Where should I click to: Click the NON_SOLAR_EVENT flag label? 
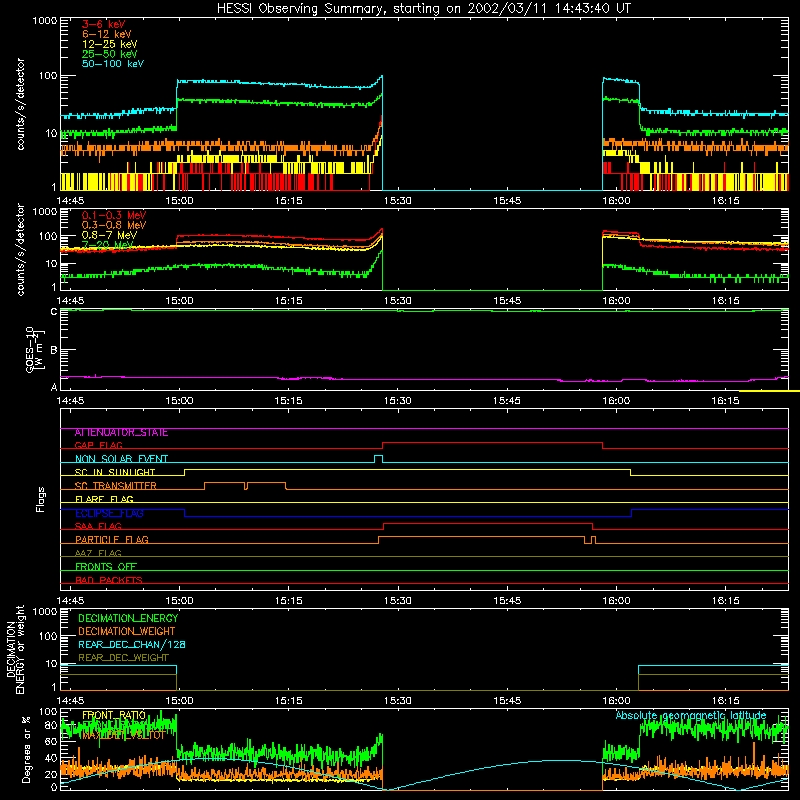[121, 459]
